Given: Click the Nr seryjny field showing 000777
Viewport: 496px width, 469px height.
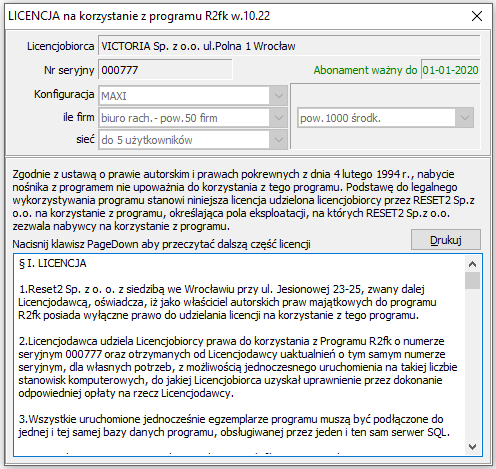Looking at the screenshot, I should click(x=165, y=70).
